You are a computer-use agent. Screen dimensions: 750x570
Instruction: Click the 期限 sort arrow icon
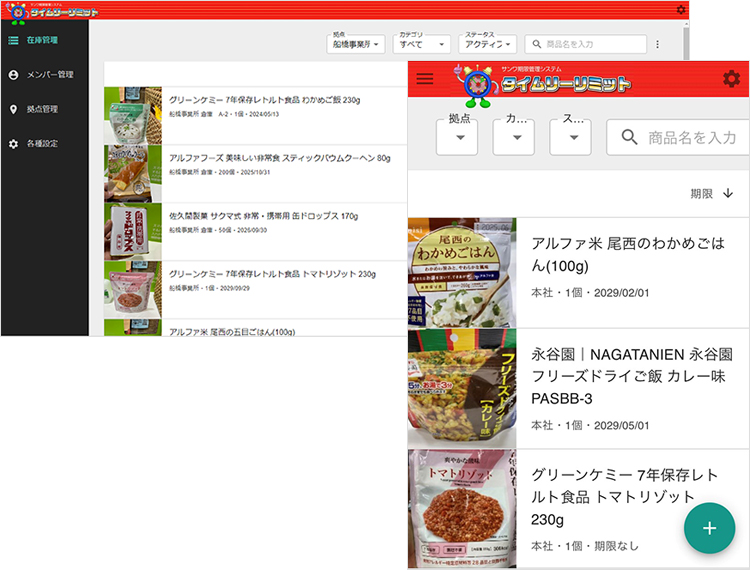[728, 193]
